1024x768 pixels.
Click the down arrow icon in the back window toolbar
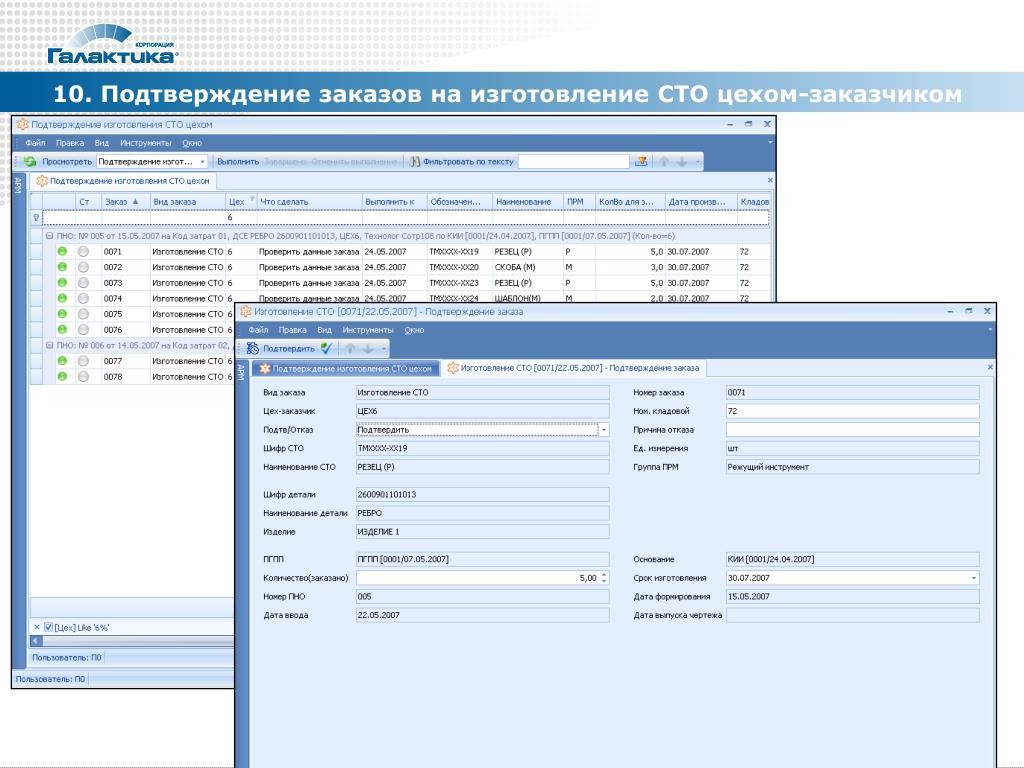(x=682, y=161)
